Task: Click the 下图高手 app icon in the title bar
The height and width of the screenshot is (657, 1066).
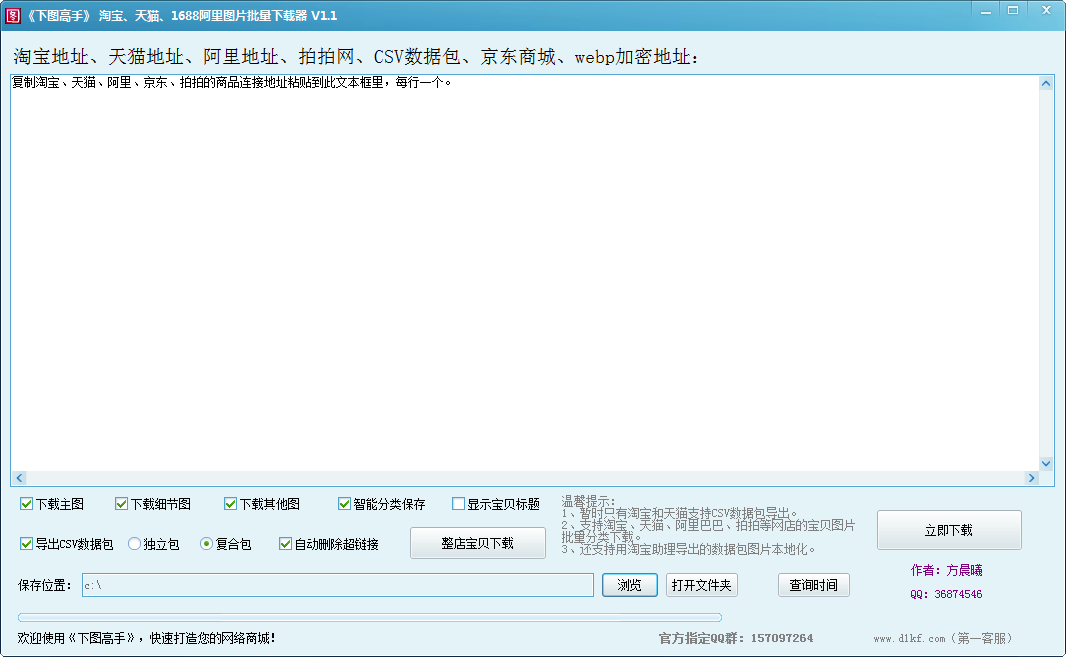Action: point(14,14)
